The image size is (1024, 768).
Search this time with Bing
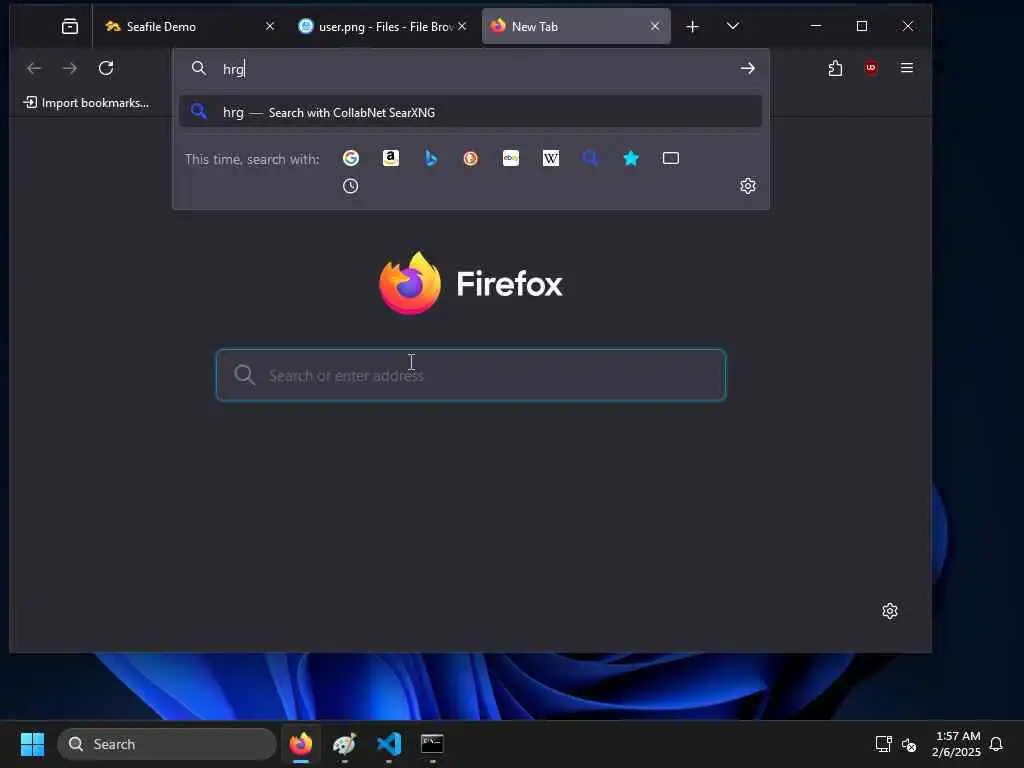pos(431,158)
